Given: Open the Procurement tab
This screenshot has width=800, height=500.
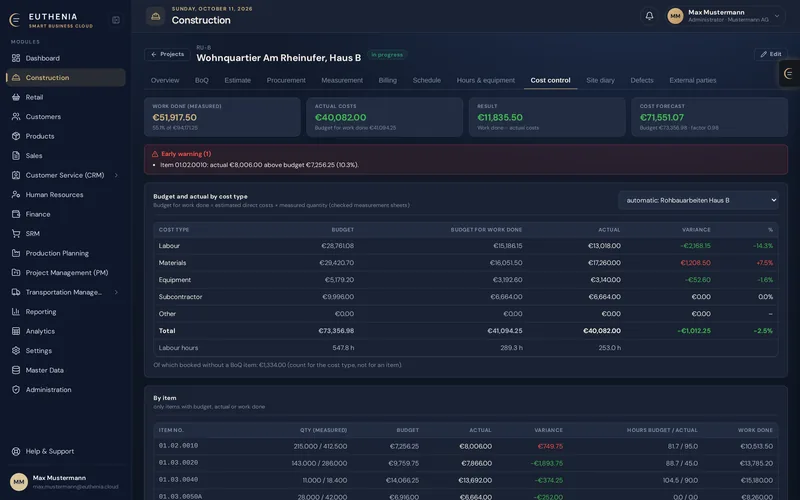Looking at the screenshot, I should [x=286, y=80].
